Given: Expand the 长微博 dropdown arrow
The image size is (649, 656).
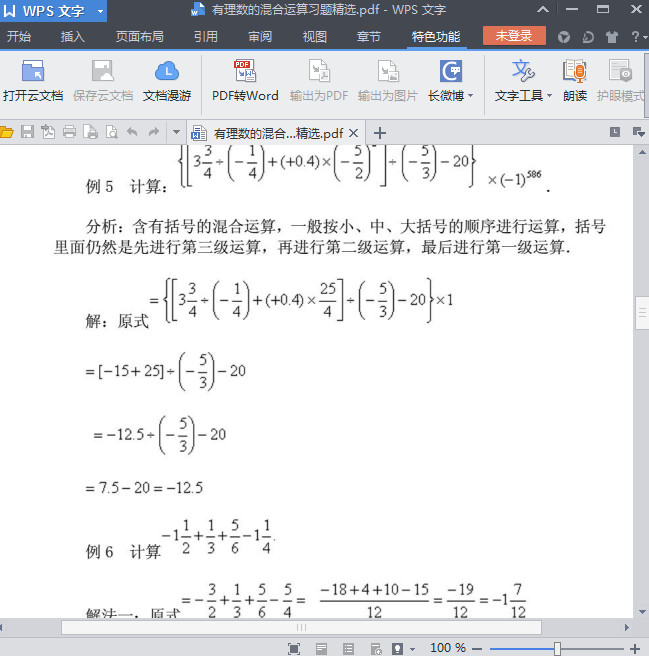Looking at the screenshot, I should click(471, 96).
